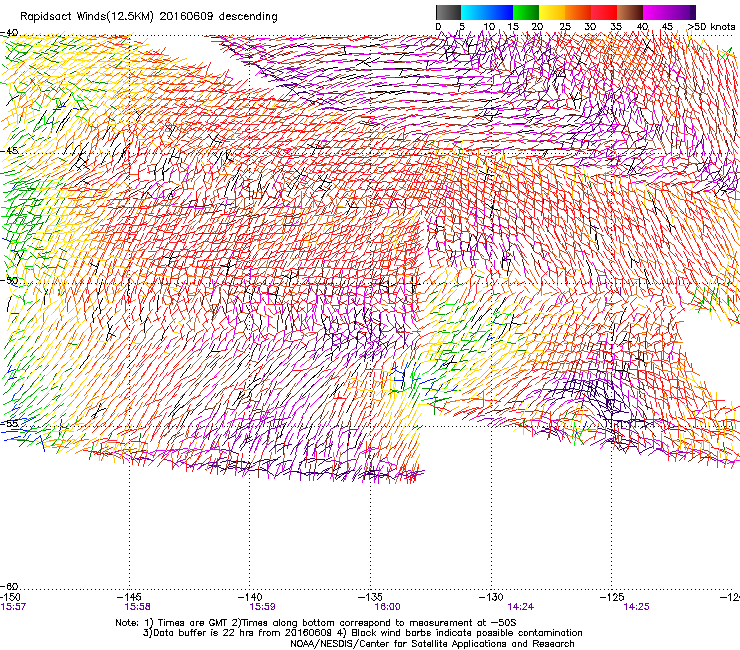Click the purple time label "16:00"
740x650 pixels.
tap(387, 607)
